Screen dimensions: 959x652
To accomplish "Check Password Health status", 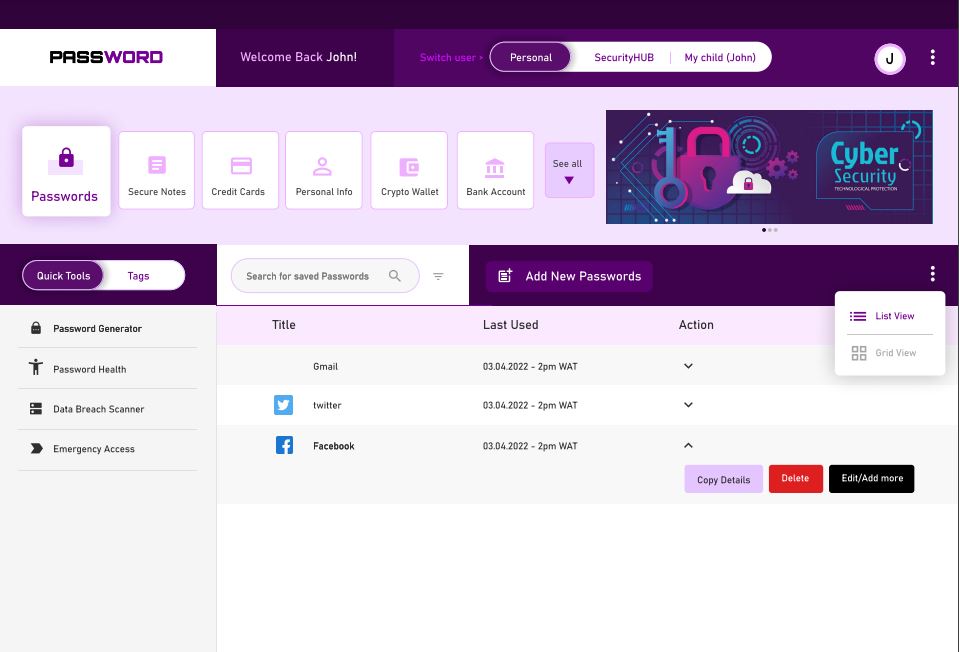I will click(x=88, y=368).
